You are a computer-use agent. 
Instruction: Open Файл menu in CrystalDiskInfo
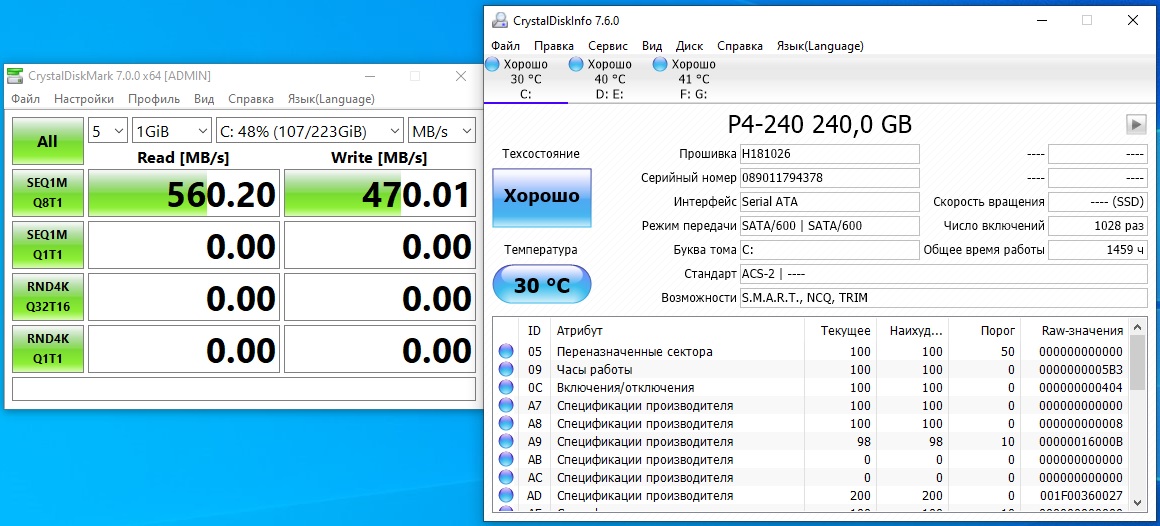pyautogui.click(x=505, y=46)
